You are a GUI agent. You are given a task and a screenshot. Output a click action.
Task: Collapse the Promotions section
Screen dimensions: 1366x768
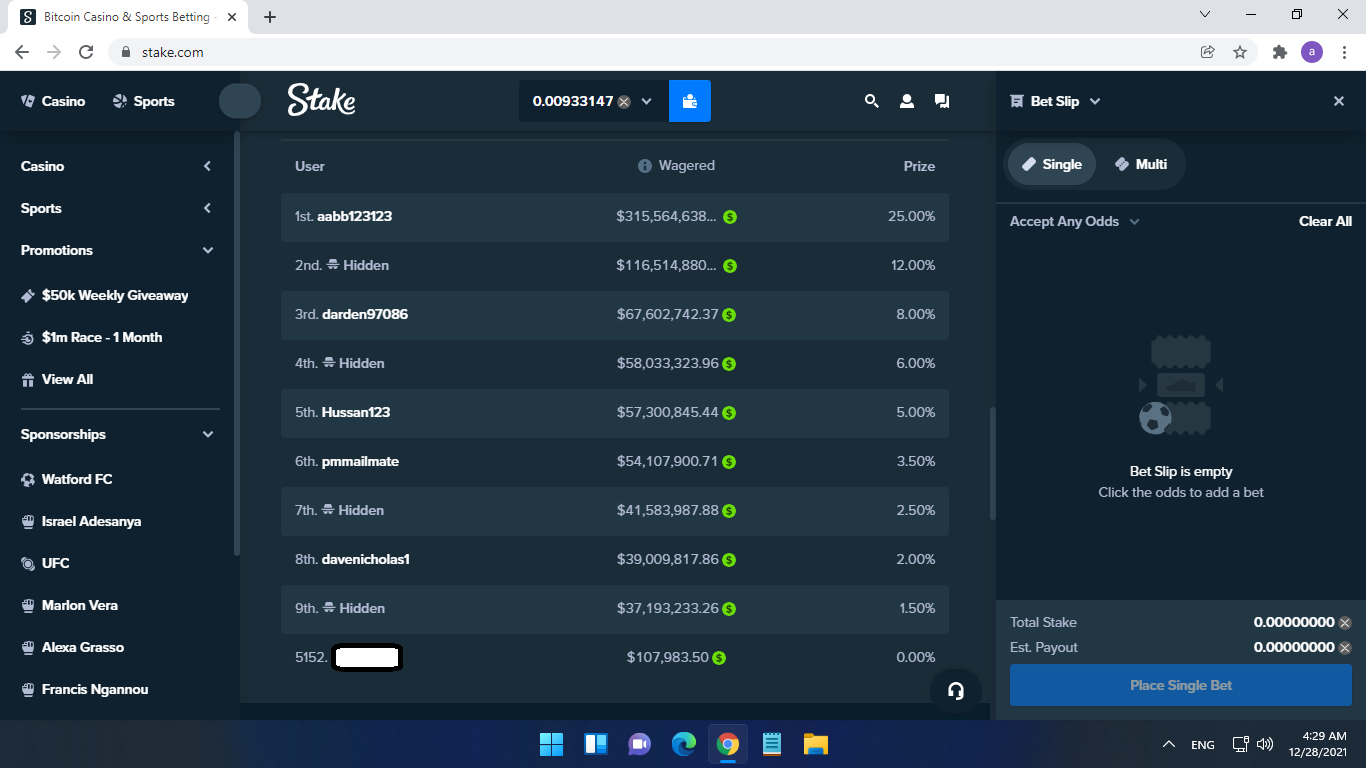tap(207, 250)
